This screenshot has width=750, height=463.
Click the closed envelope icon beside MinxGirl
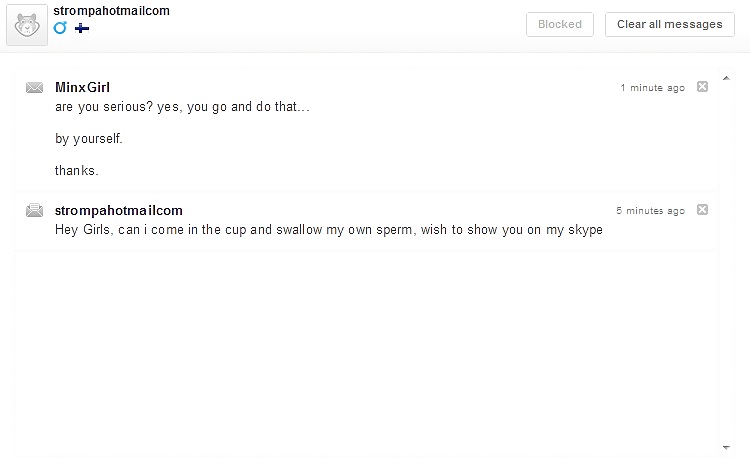coord(34,88)
